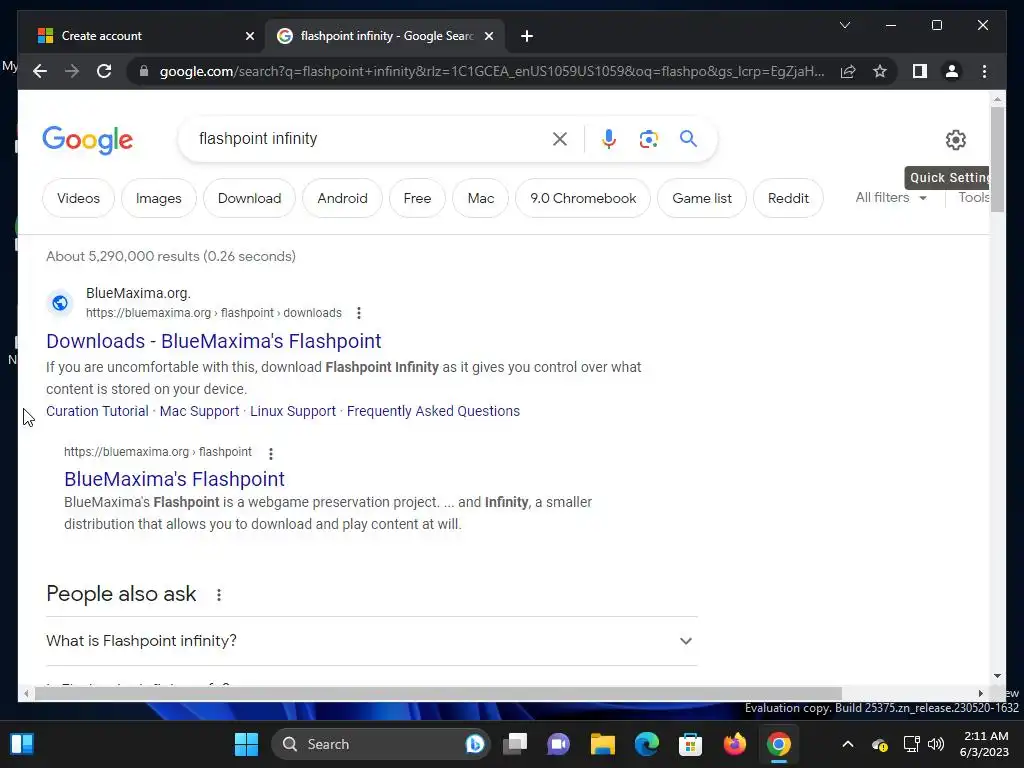The image size is (1024, 768).
Task: Click the address bar URL
Action: click(491, 71)
